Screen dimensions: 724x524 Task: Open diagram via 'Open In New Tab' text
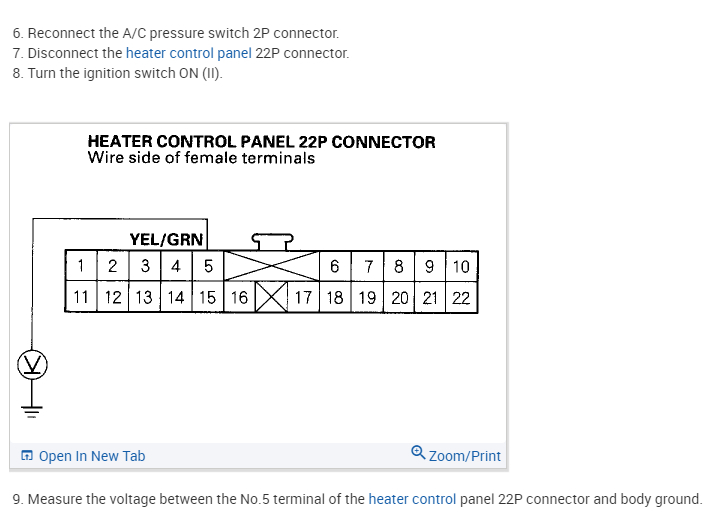point(92,456)
